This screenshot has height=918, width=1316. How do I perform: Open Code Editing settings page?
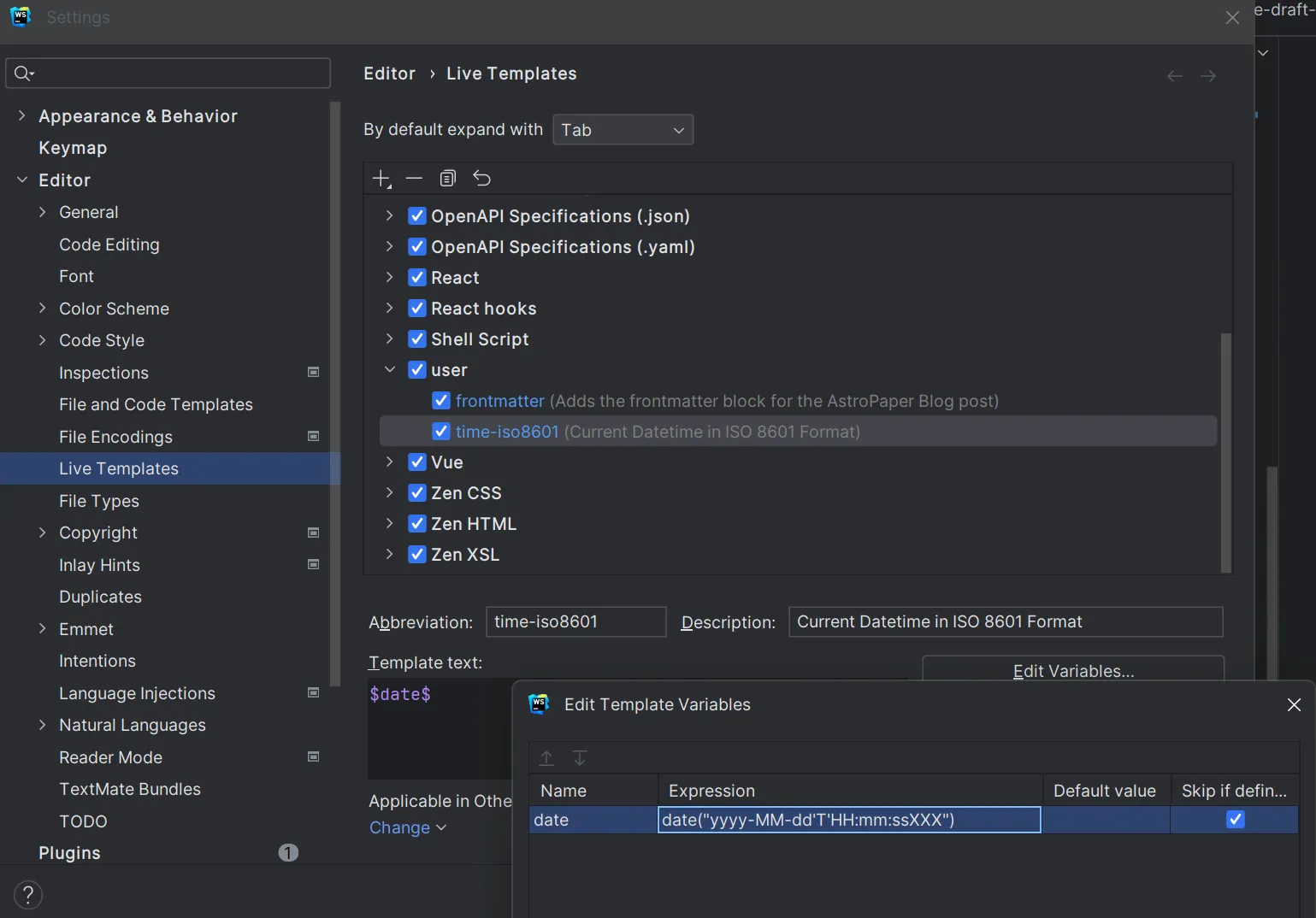pos(109,244)
